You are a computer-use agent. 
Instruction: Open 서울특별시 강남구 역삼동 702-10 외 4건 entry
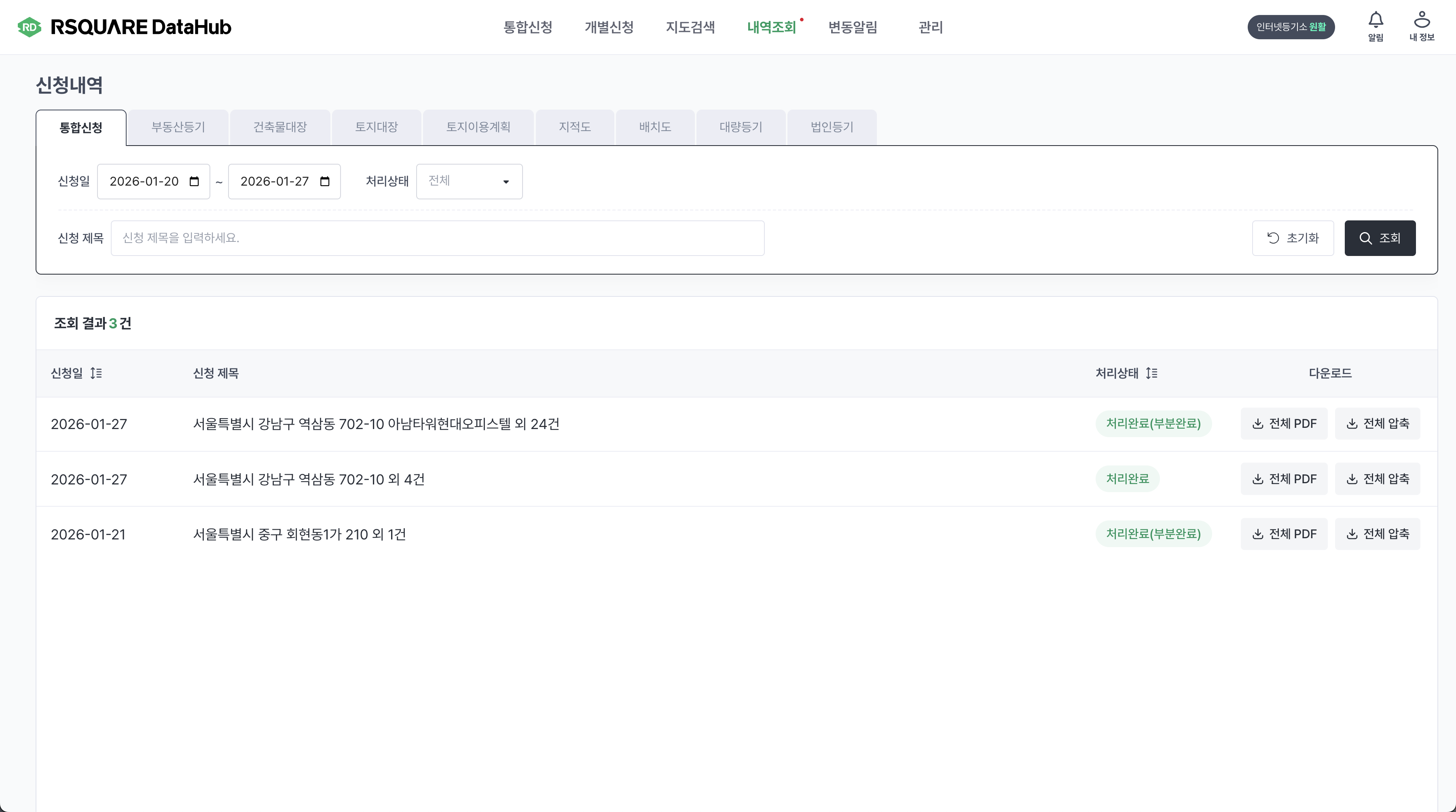click(309, 479)
